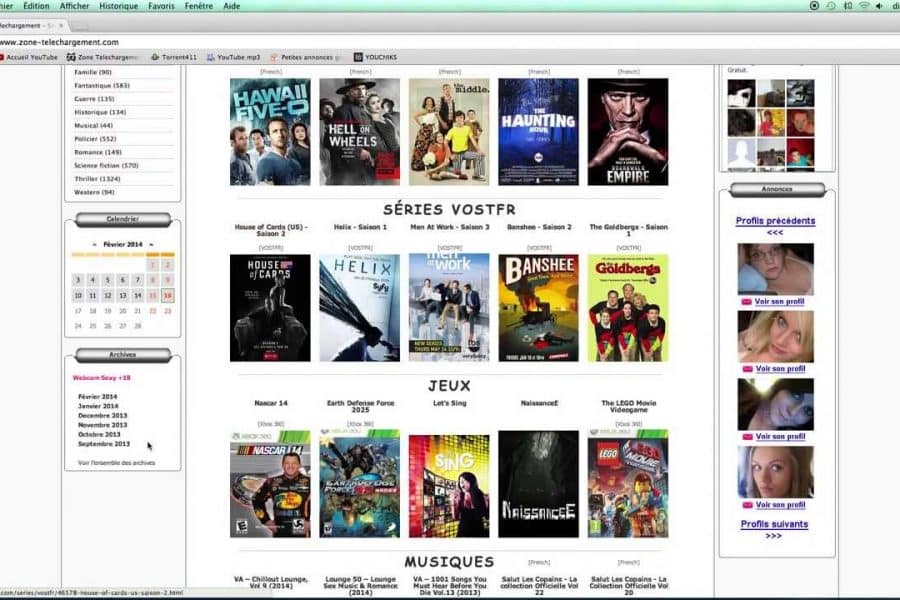The width and height of the screenshot is (900, 600).
Task: Click the Profils précédents link
Action: click(775, 221)
